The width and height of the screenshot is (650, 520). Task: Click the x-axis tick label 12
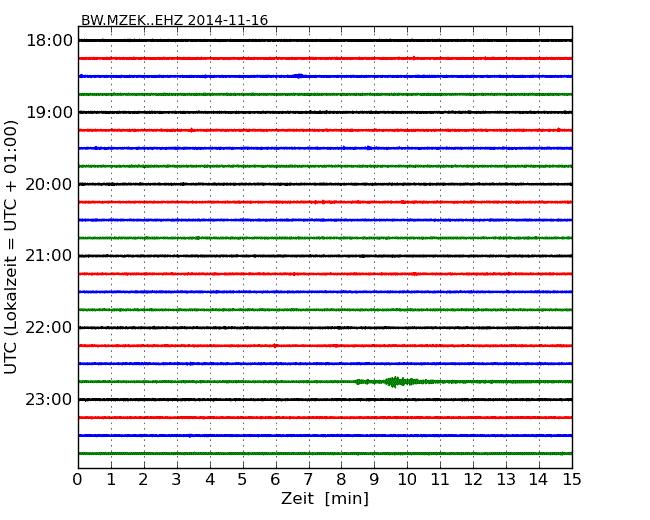(x=473, y=479)
